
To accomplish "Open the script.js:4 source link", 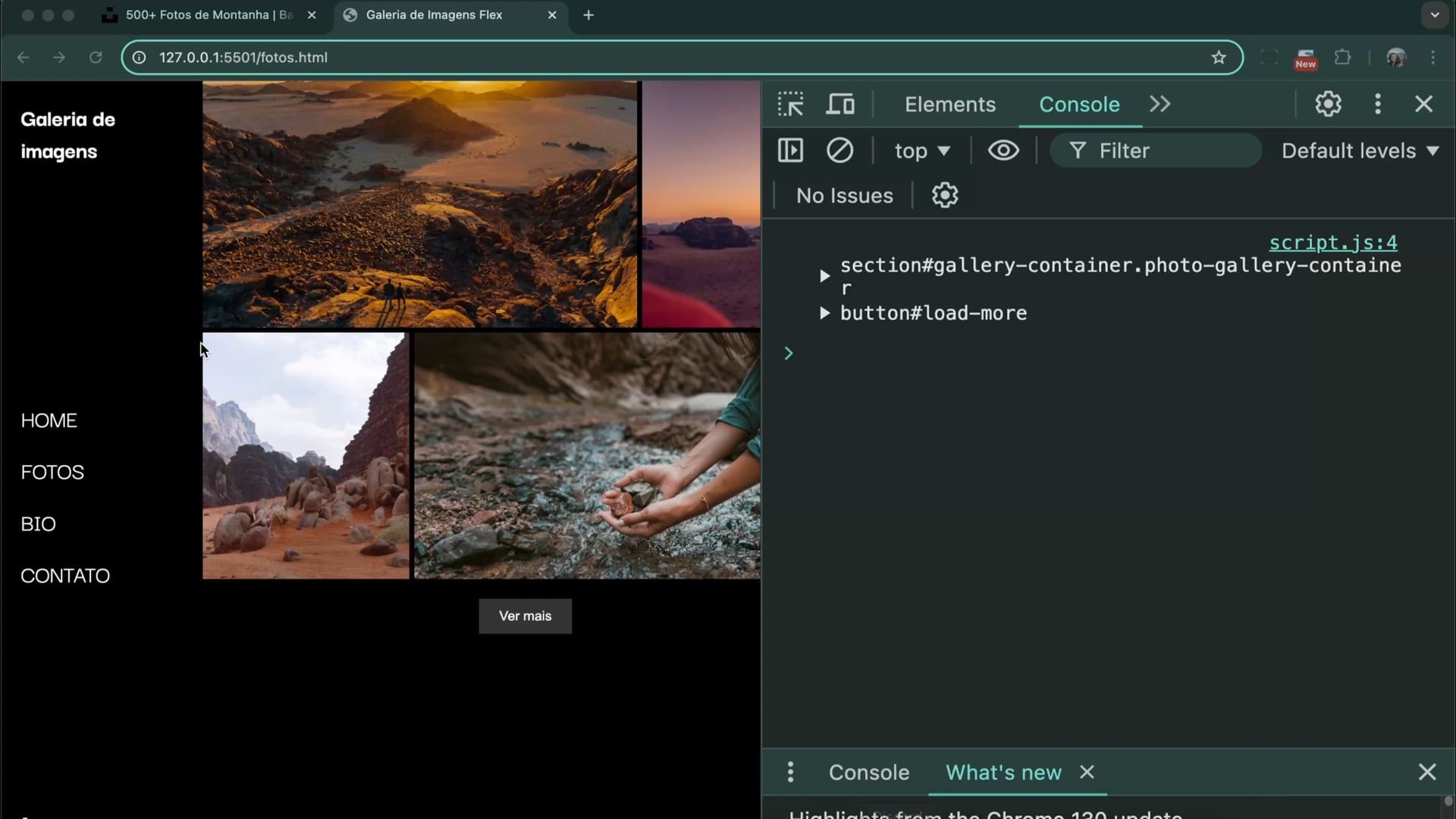I will coord(1332,243).
